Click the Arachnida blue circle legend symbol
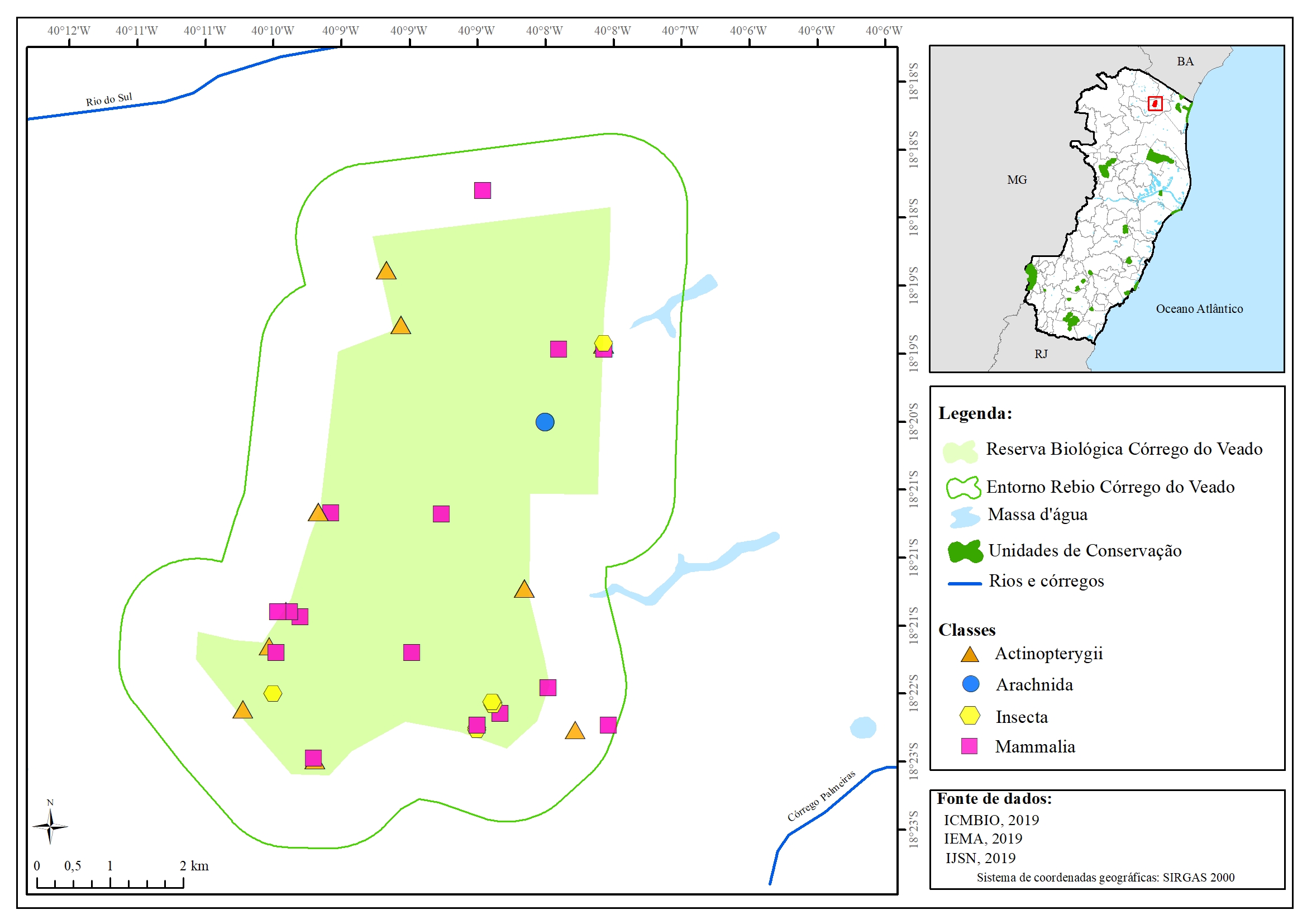The width and height of the screenshot is (1307, 924). pos(970,684)
